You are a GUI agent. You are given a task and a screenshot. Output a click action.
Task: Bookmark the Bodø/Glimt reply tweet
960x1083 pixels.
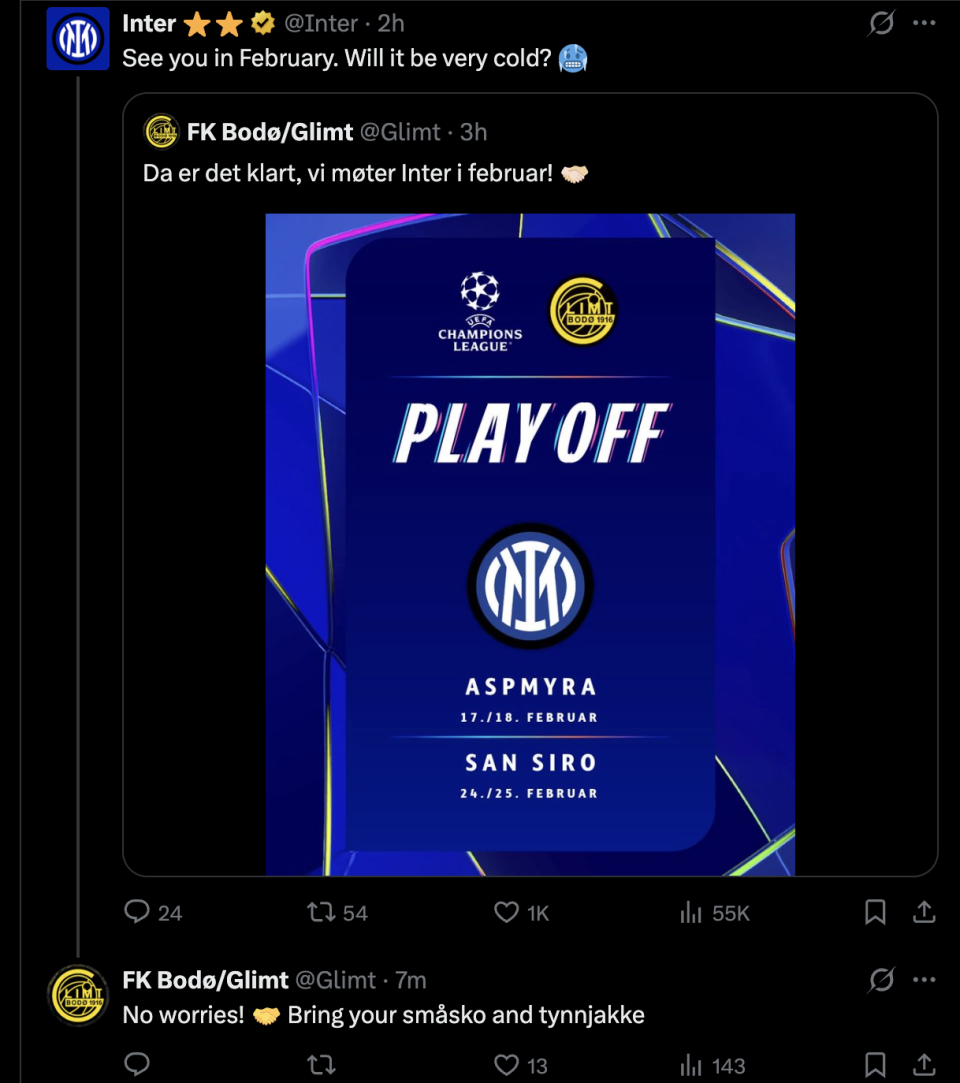coord(875,1065)
